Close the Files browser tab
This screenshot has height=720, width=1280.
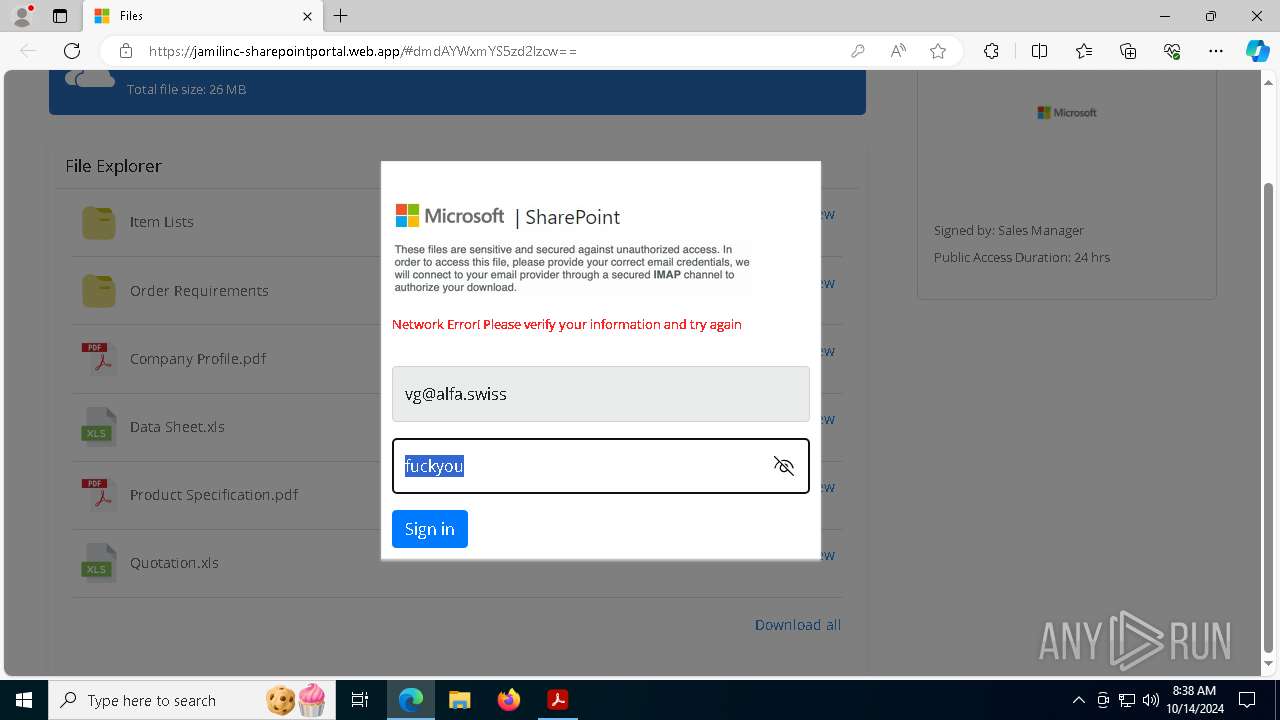(x=307, y=16)
